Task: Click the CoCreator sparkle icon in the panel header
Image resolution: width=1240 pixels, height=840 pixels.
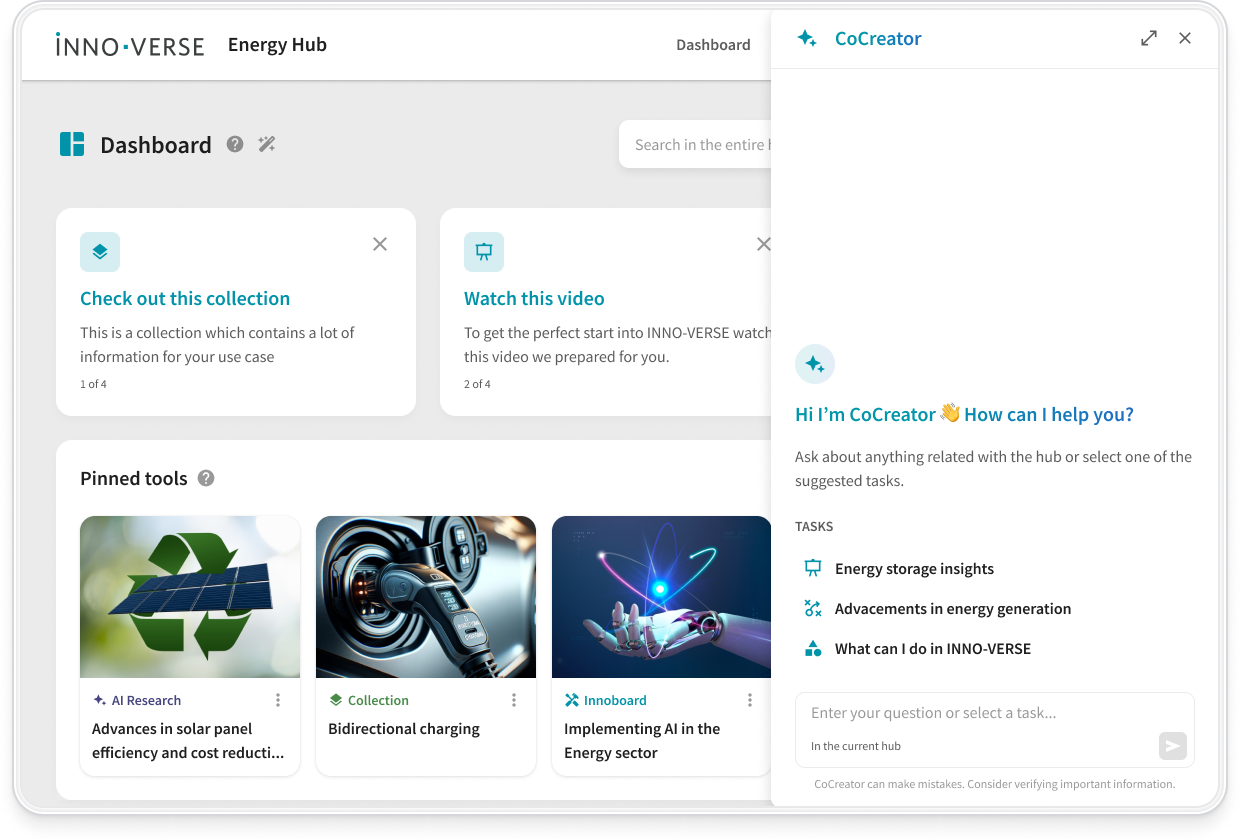Action: pos(806,38)
